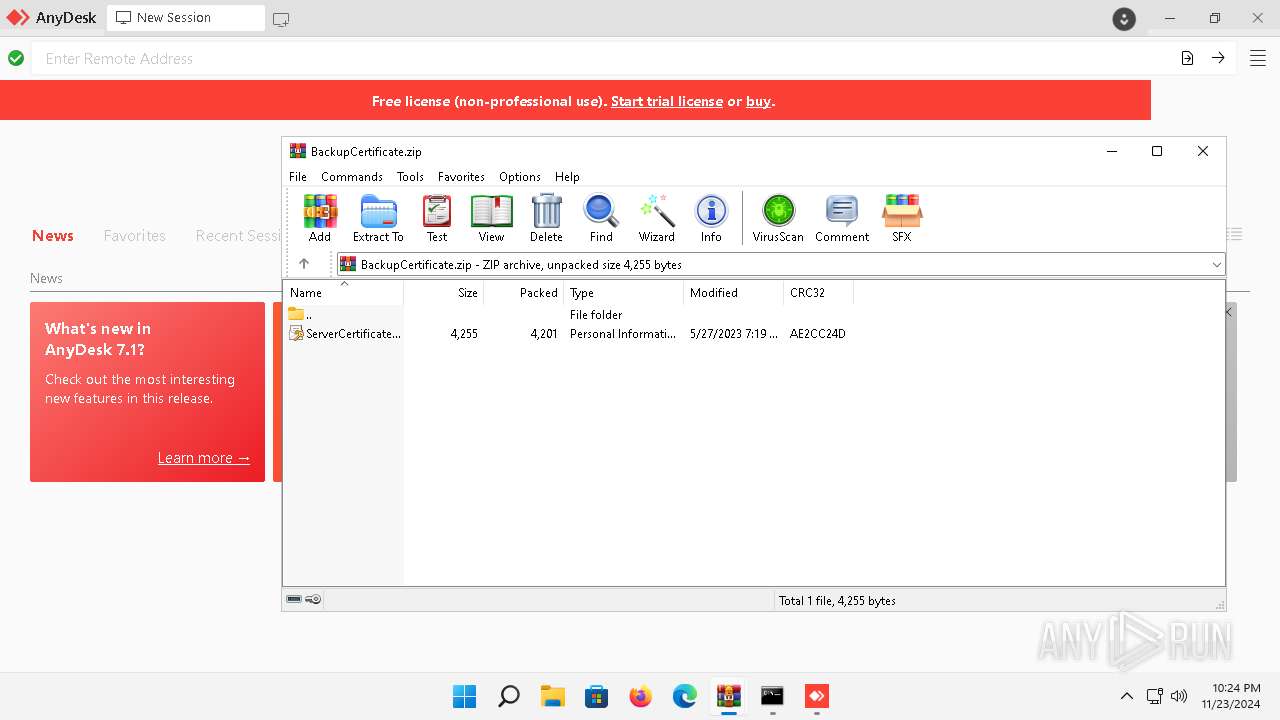1280x720 pixels.
Task: Expand the archive path dropdown
Action: pyautogui.click(x=1216, y=265)
